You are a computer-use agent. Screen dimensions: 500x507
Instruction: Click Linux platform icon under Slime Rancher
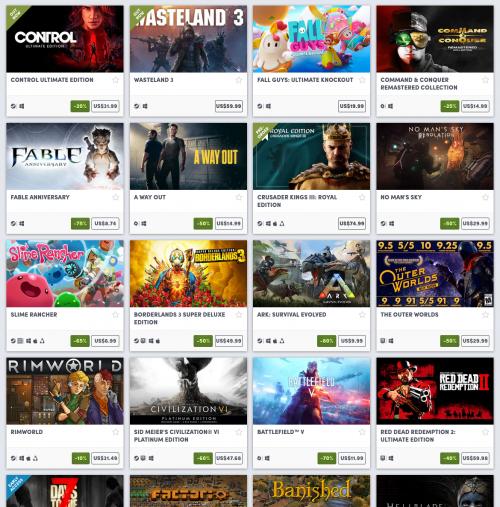42,341
